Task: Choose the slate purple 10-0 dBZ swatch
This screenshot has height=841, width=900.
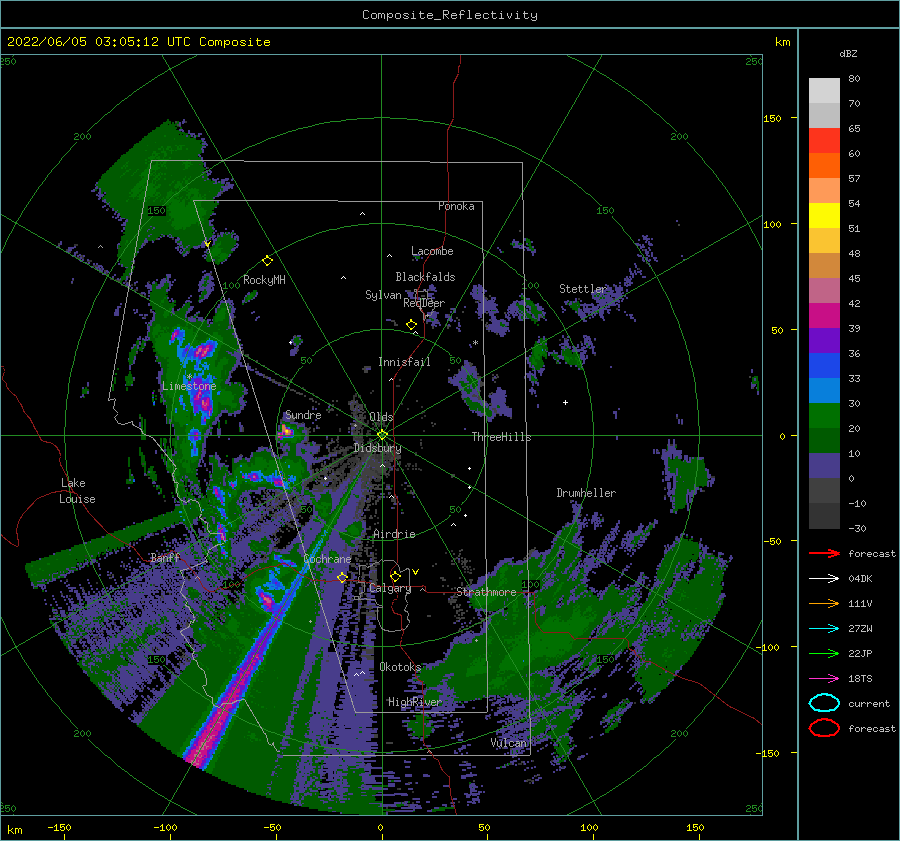Action: [x=824, y=466]
